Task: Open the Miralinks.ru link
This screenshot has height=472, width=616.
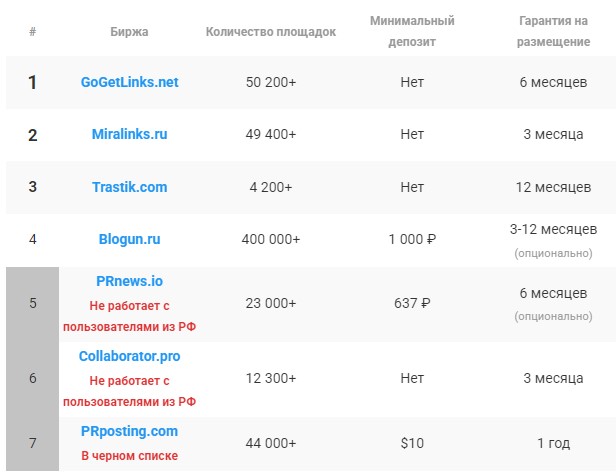Action: [x=129, y=134]
